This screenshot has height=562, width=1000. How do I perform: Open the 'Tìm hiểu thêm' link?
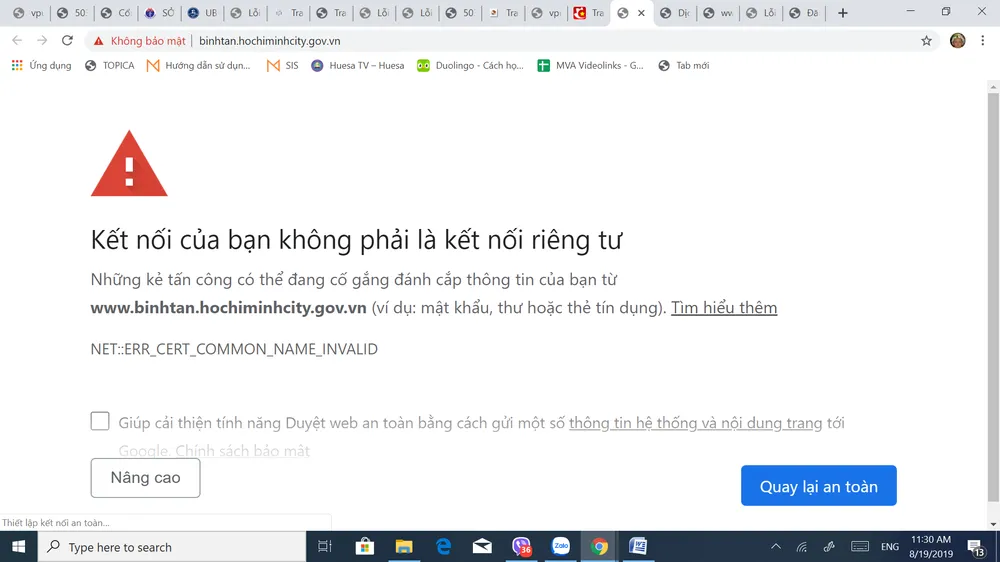point(723,308)
